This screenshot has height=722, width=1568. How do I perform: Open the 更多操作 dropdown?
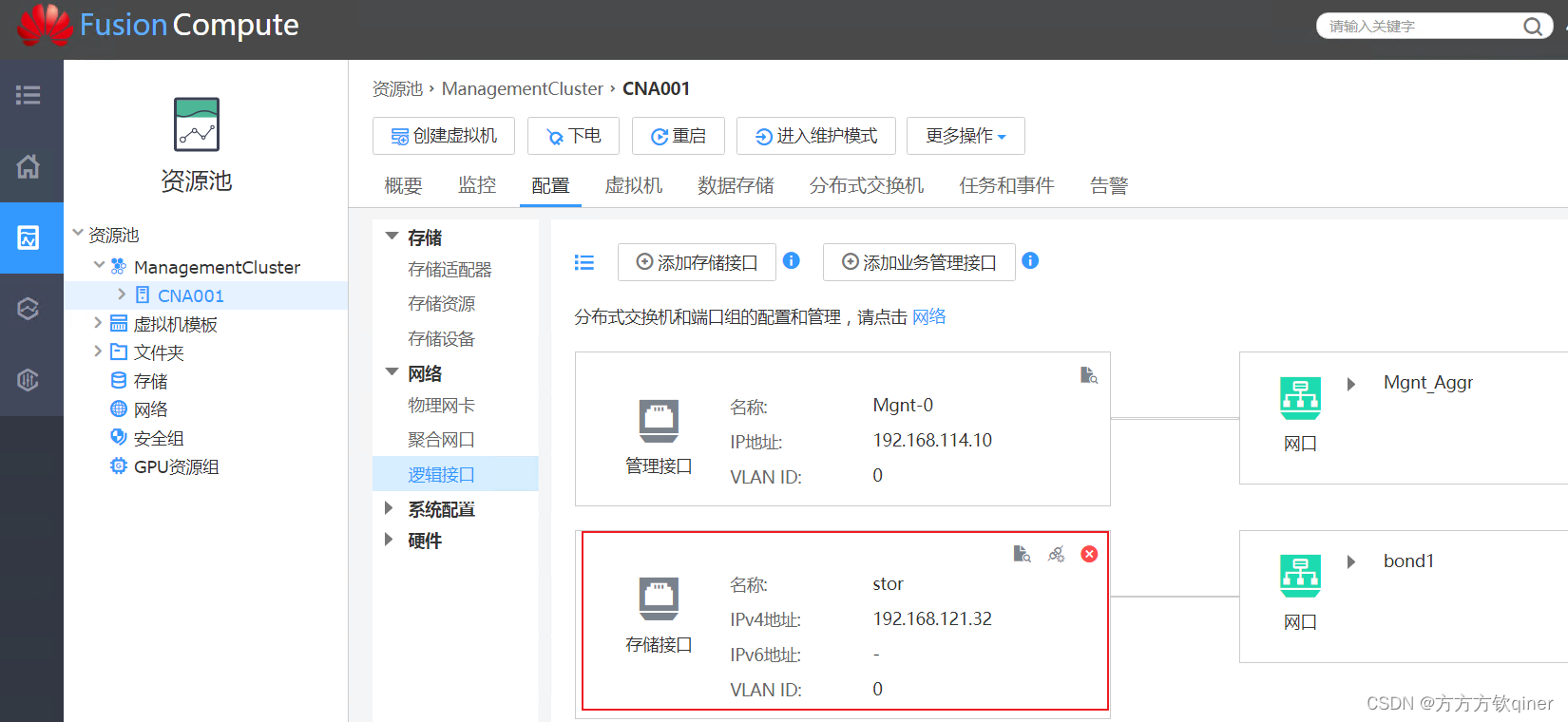pos(966,136)
